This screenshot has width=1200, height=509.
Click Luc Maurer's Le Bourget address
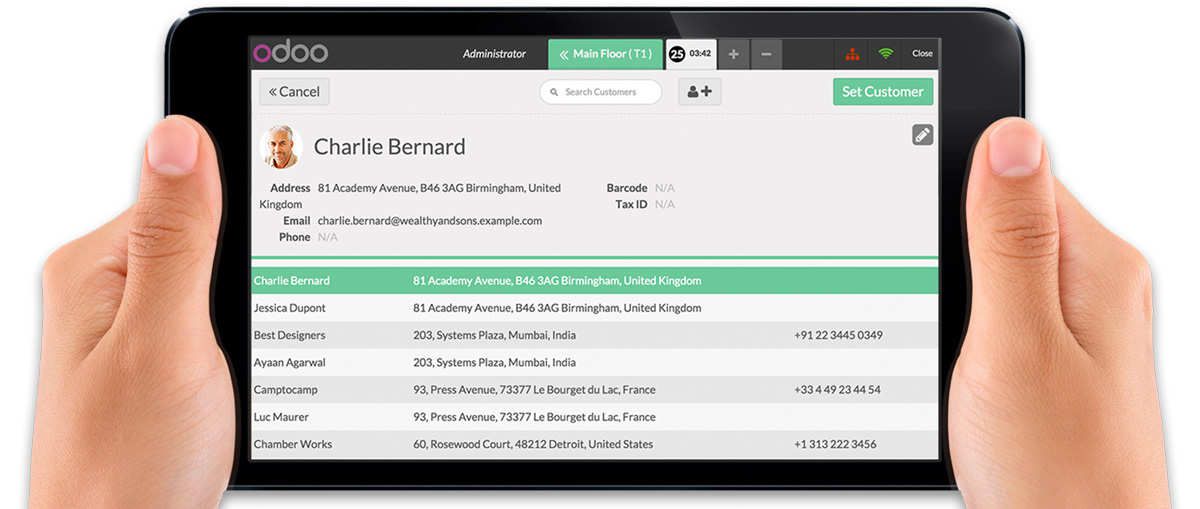tap(534, 416)
